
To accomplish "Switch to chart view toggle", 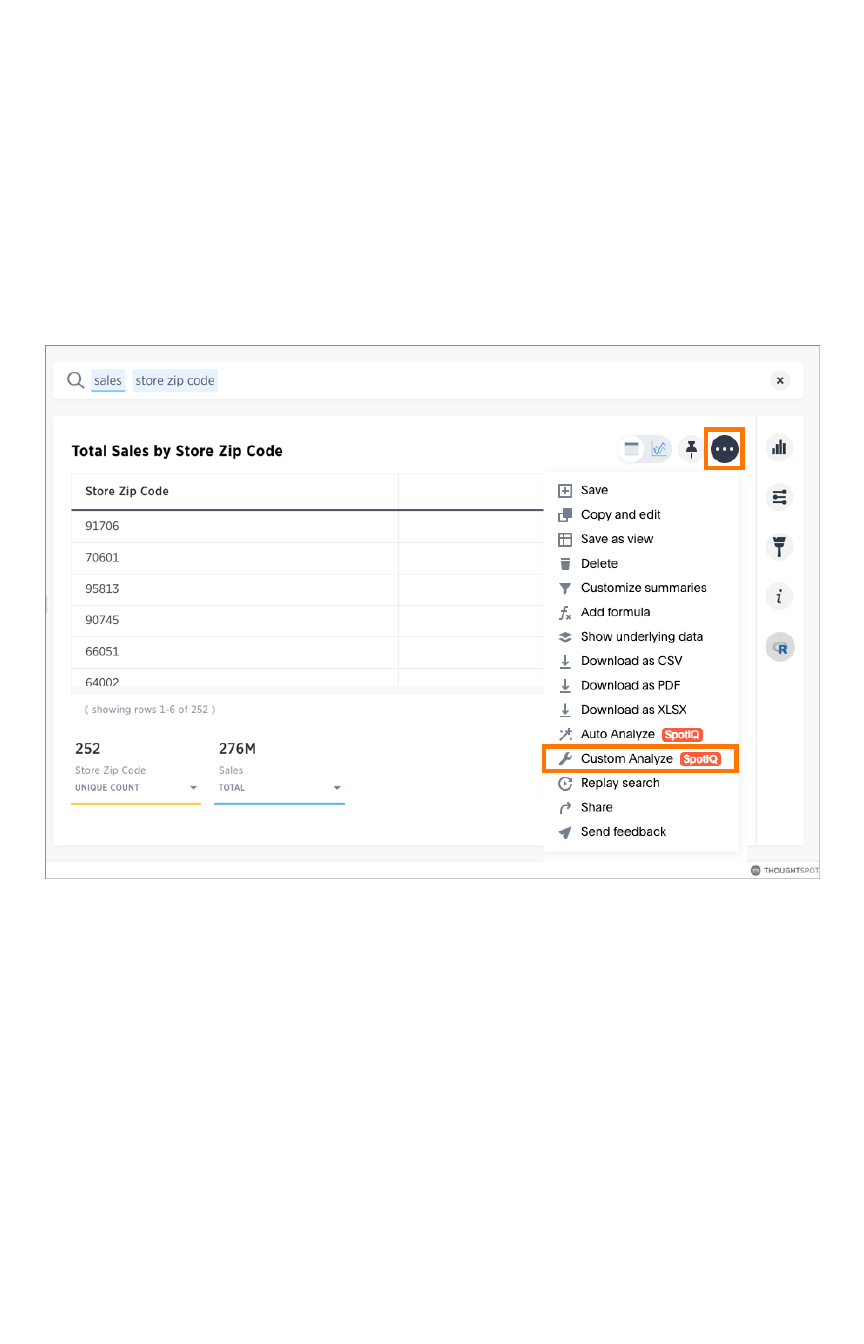I will pos(658,449).
